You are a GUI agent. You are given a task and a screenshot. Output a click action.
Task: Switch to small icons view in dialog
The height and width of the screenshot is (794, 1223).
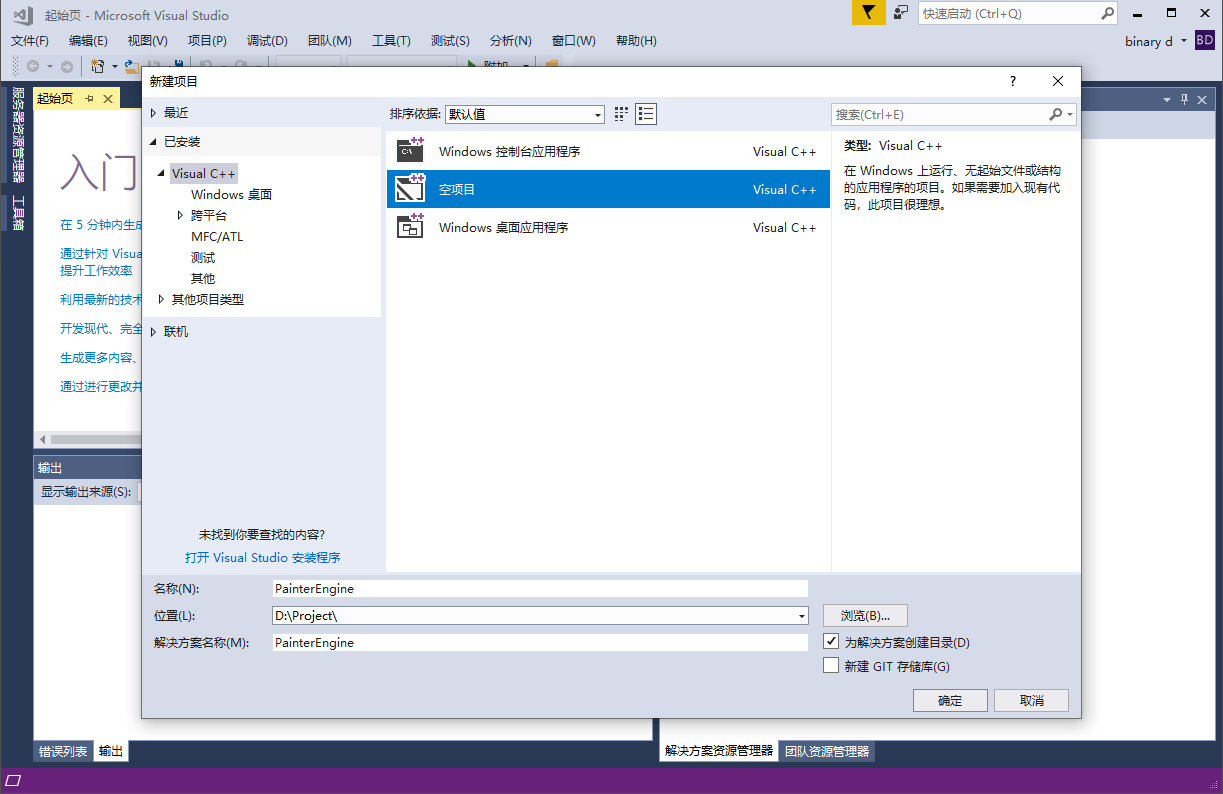coord(621,114)
